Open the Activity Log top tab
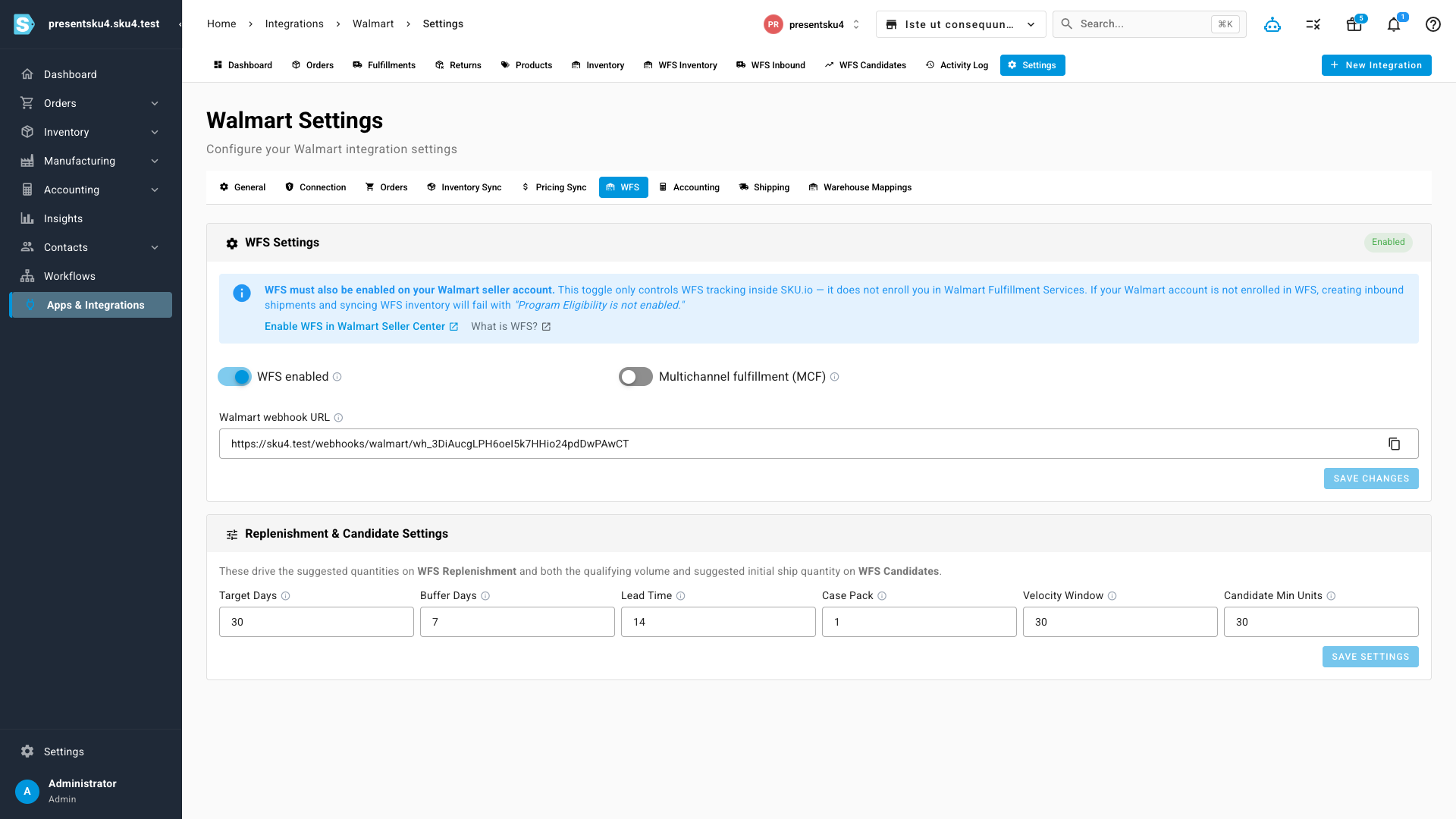The width and height of the screenshot is (1456, 819). [x=957, y=65]
